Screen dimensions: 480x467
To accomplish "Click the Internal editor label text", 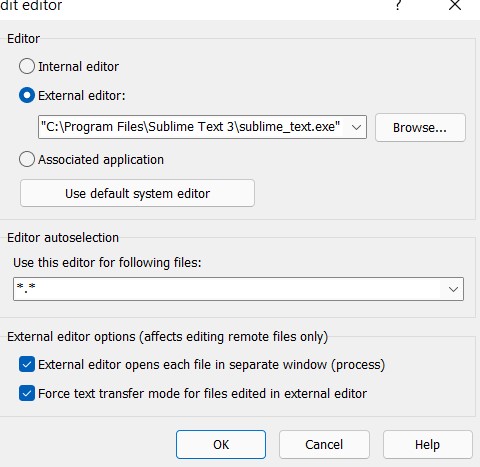I will (x=78, y=67).
